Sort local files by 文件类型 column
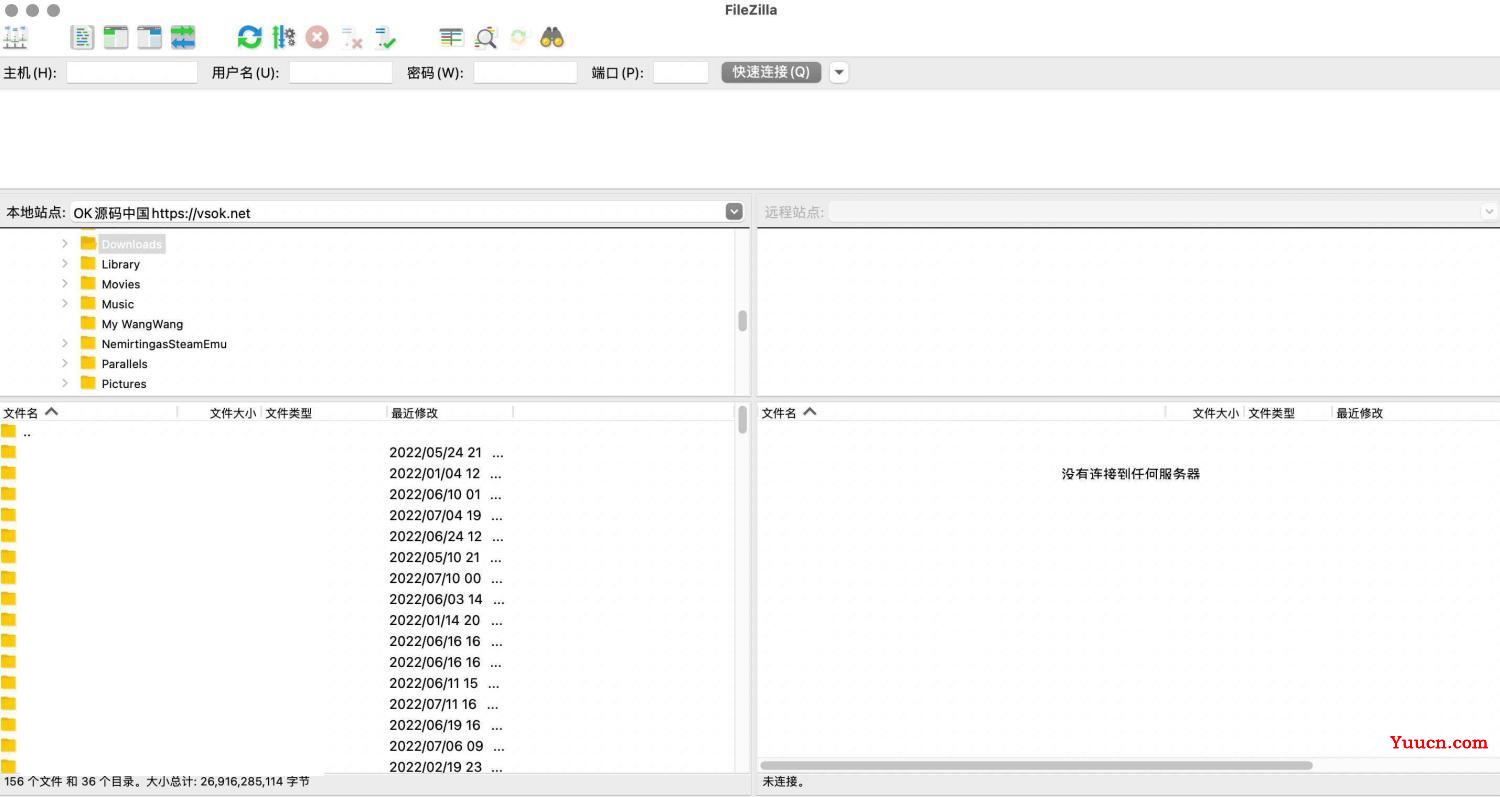 324,412
